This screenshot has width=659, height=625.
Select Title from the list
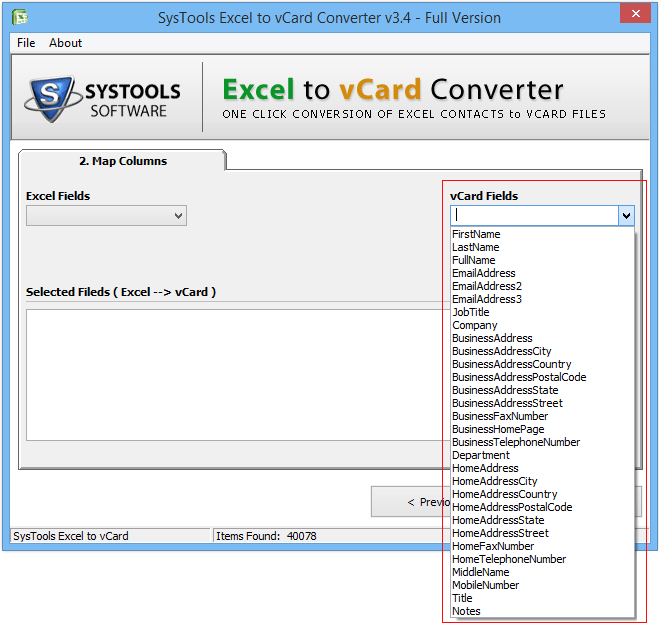(542, 599)
